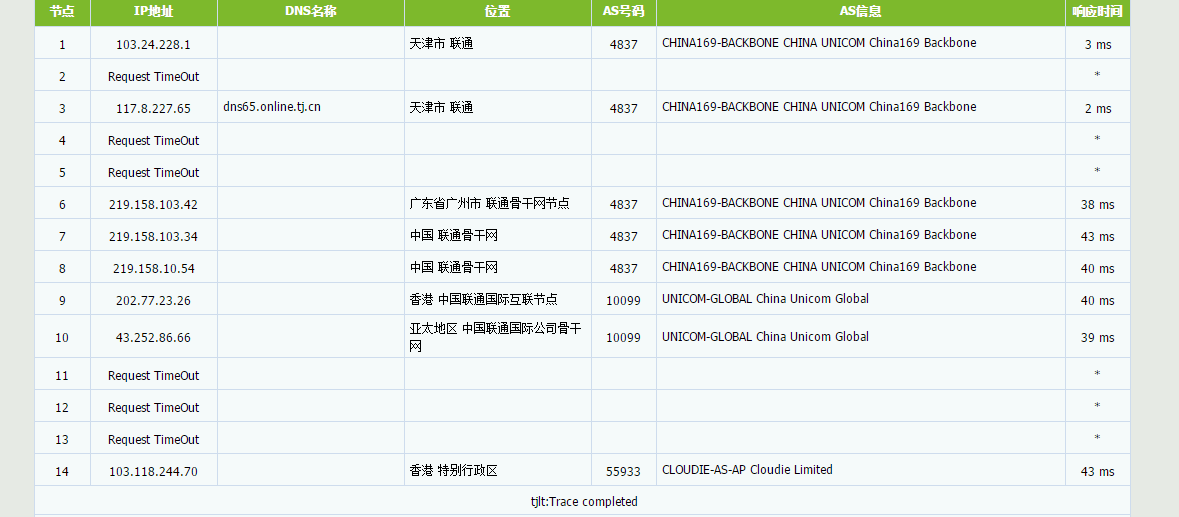Click Request TimeOut in node 4 row

153,141
